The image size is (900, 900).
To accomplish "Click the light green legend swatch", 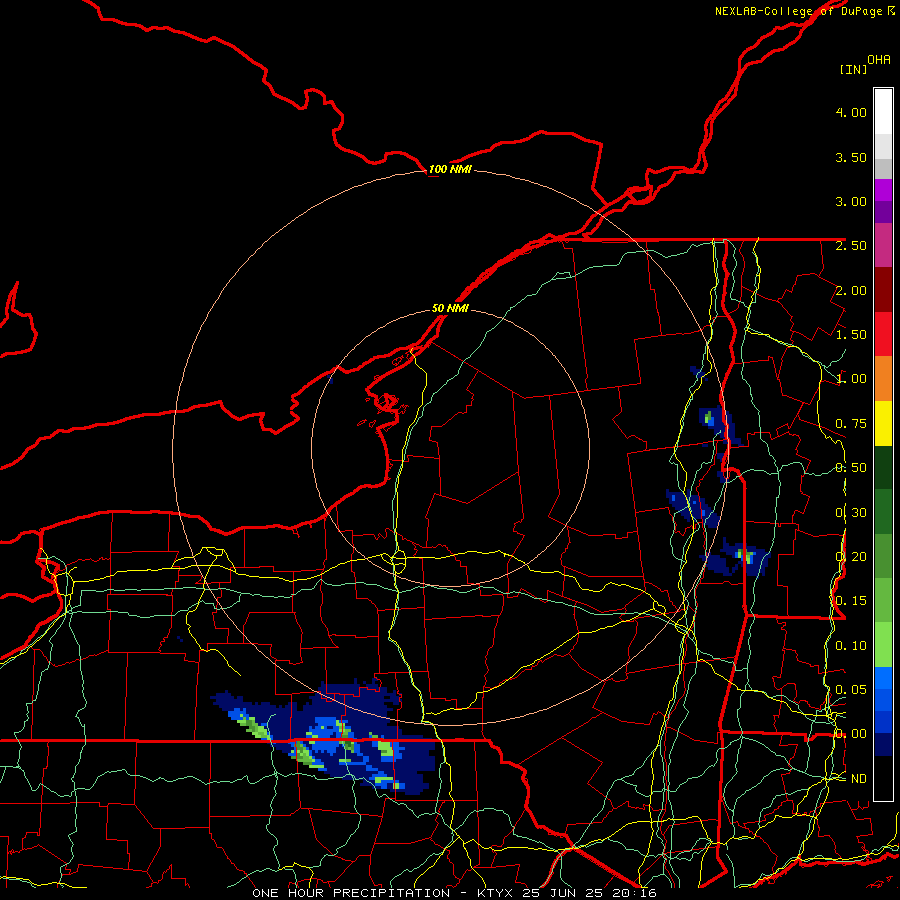I will 883,645.
